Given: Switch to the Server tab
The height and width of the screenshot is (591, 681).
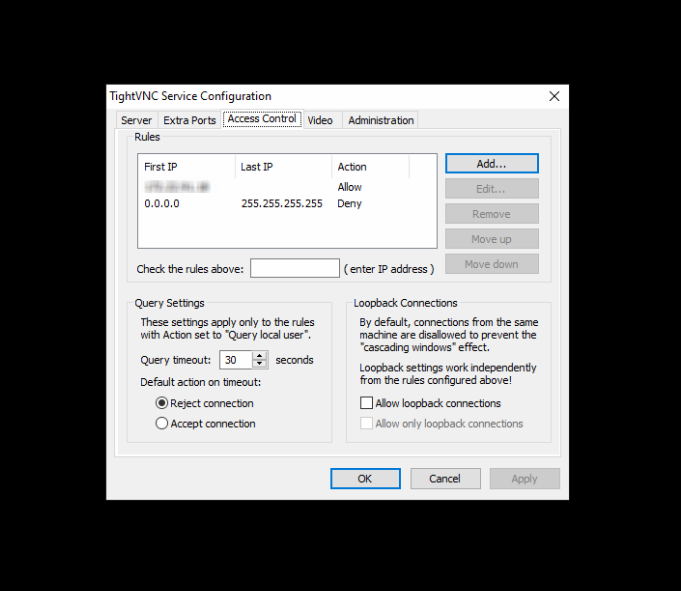Looking at the screenshot, I should click(136, 121).
